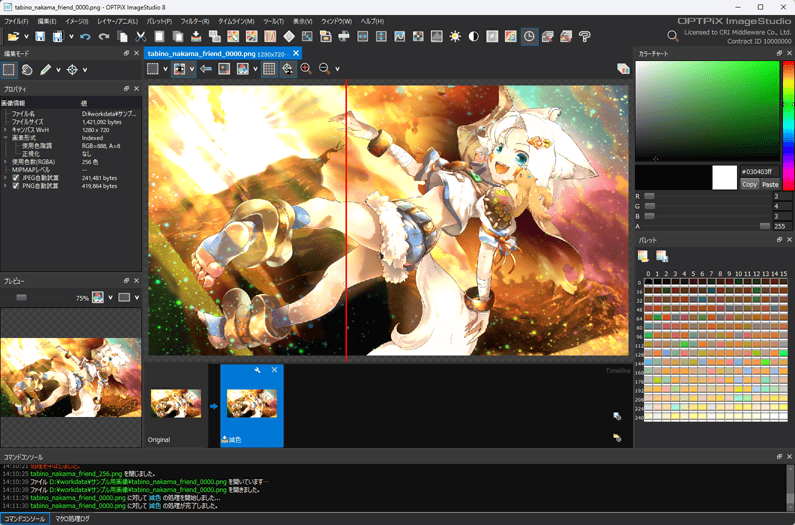
Task: Uncheck PNG自動試算 checkbox
Action: 15,186
